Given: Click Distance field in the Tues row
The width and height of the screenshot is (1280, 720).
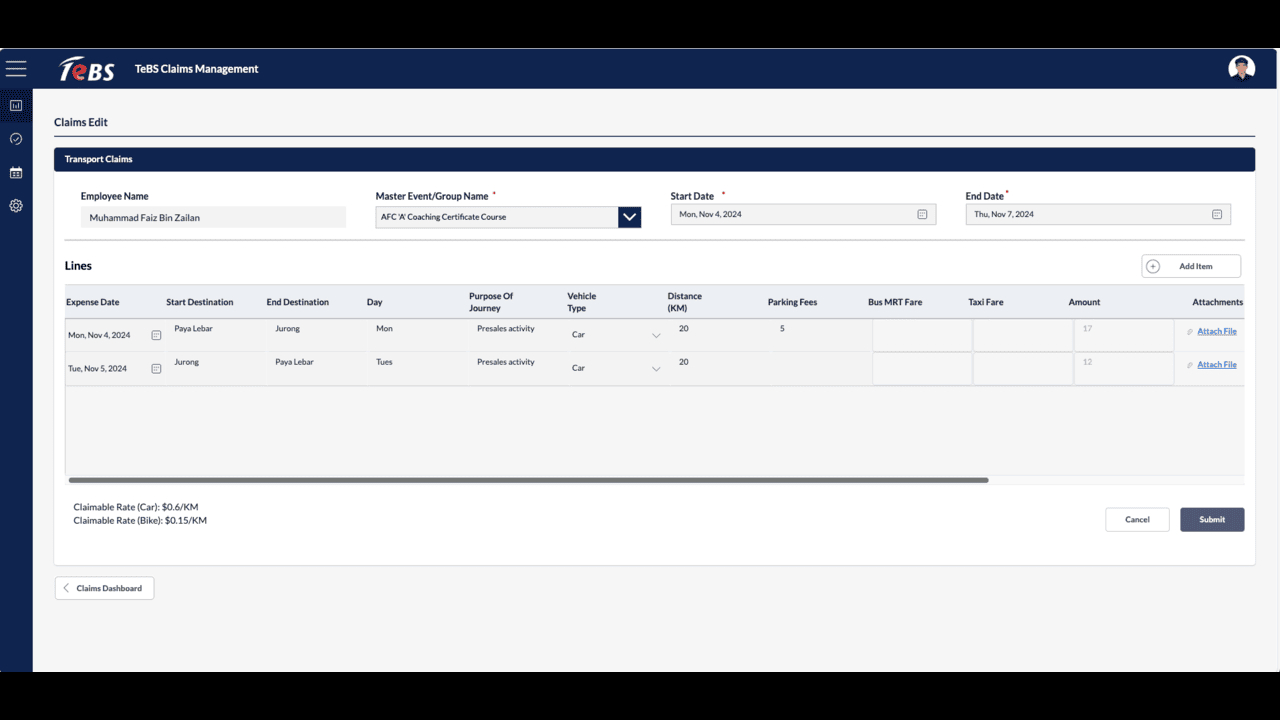Looking at the screenshot, I should click(718, 368).
